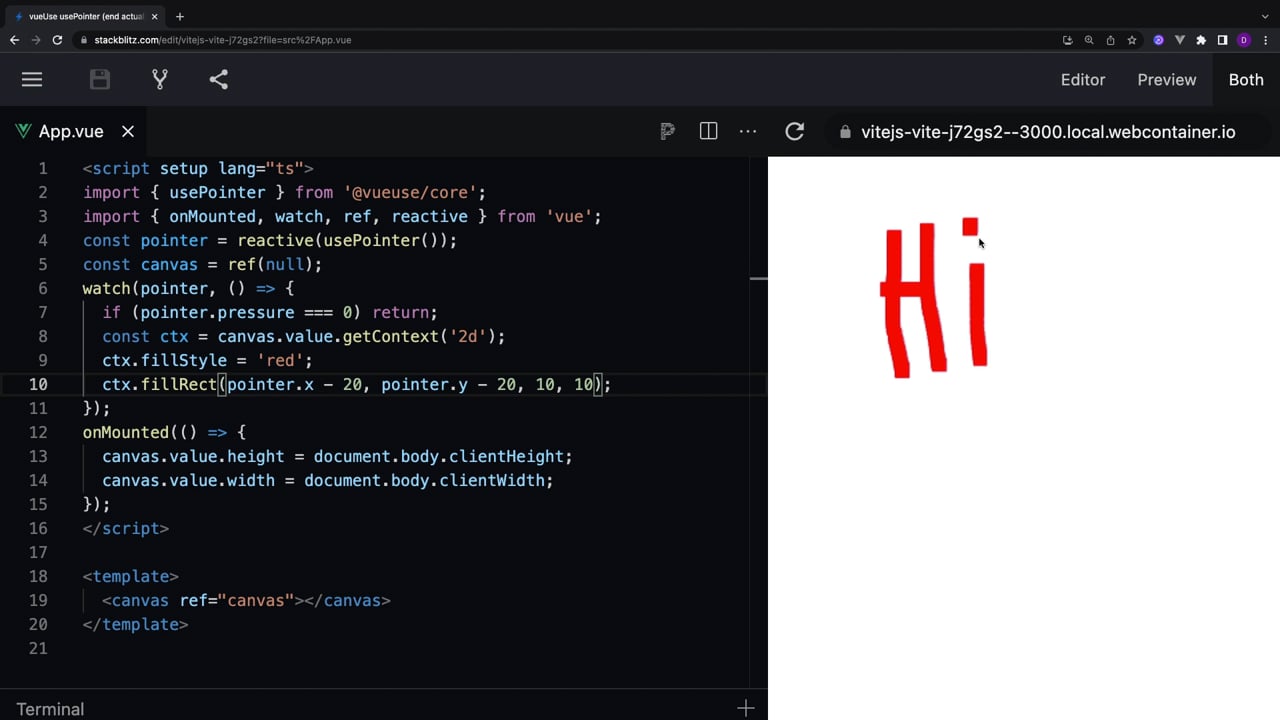Viewport: 1280px width, 720px height.
Task: Reload the browser page
Action: click(x=58, y=40)
